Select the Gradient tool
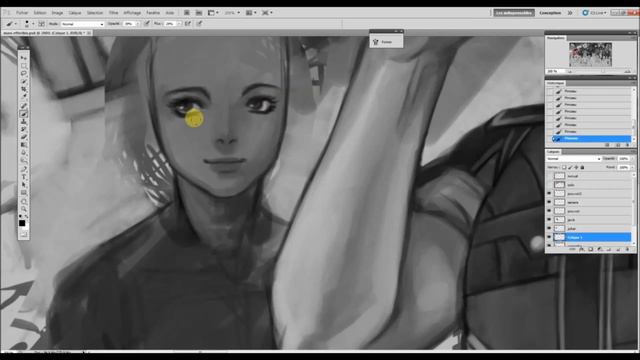Image resolution: width=640 pixels, height=360 pixels. coord(23,145)
